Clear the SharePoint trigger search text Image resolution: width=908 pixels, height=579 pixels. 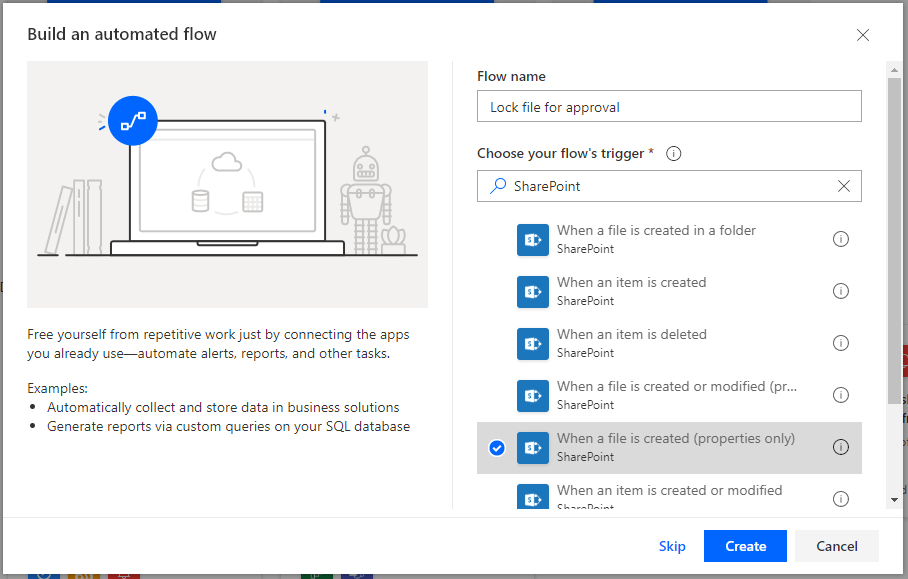(x=844, y=186)
